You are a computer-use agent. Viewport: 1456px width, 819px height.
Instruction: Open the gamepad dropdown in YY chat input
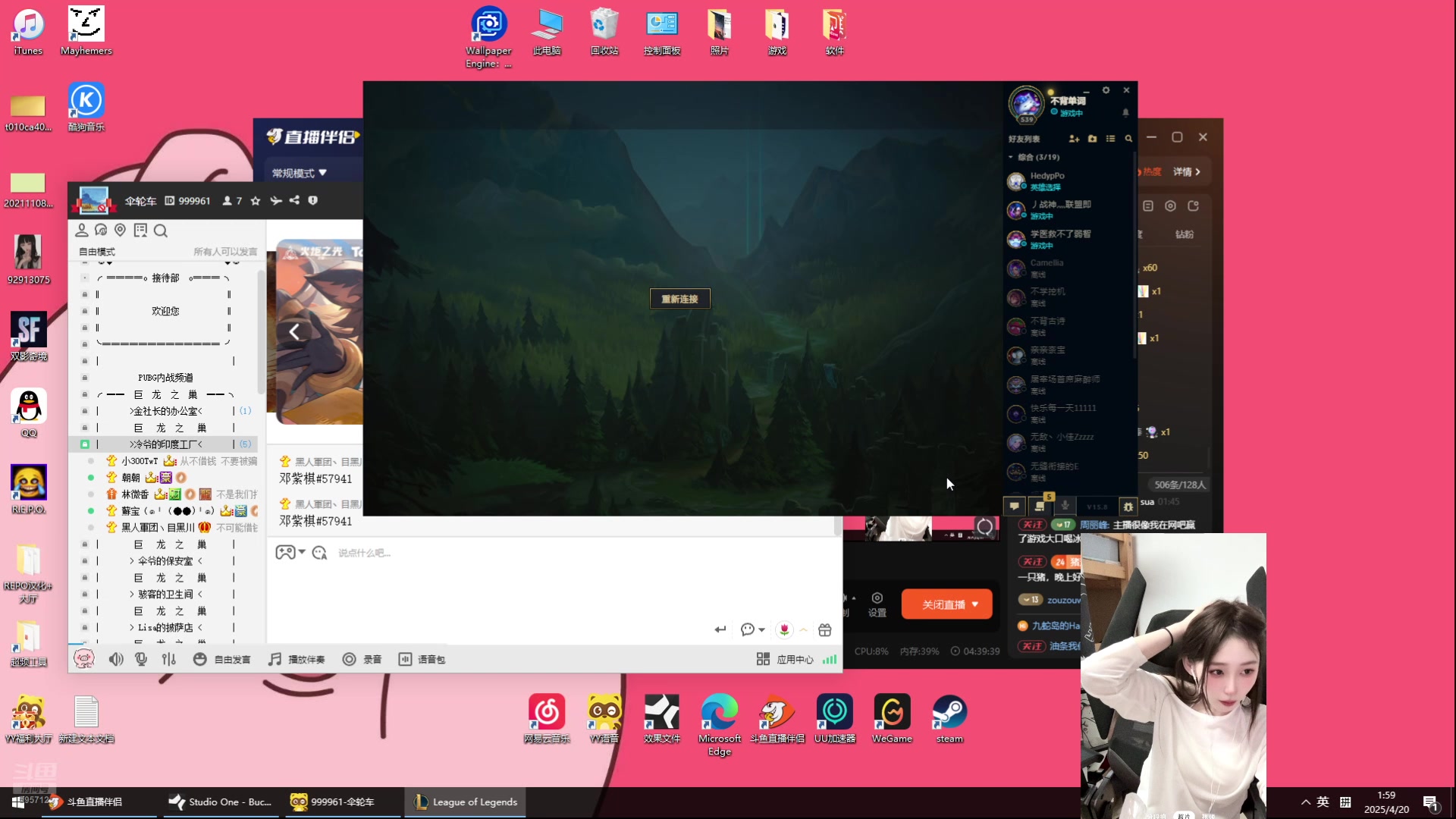[x=290, y=552]
